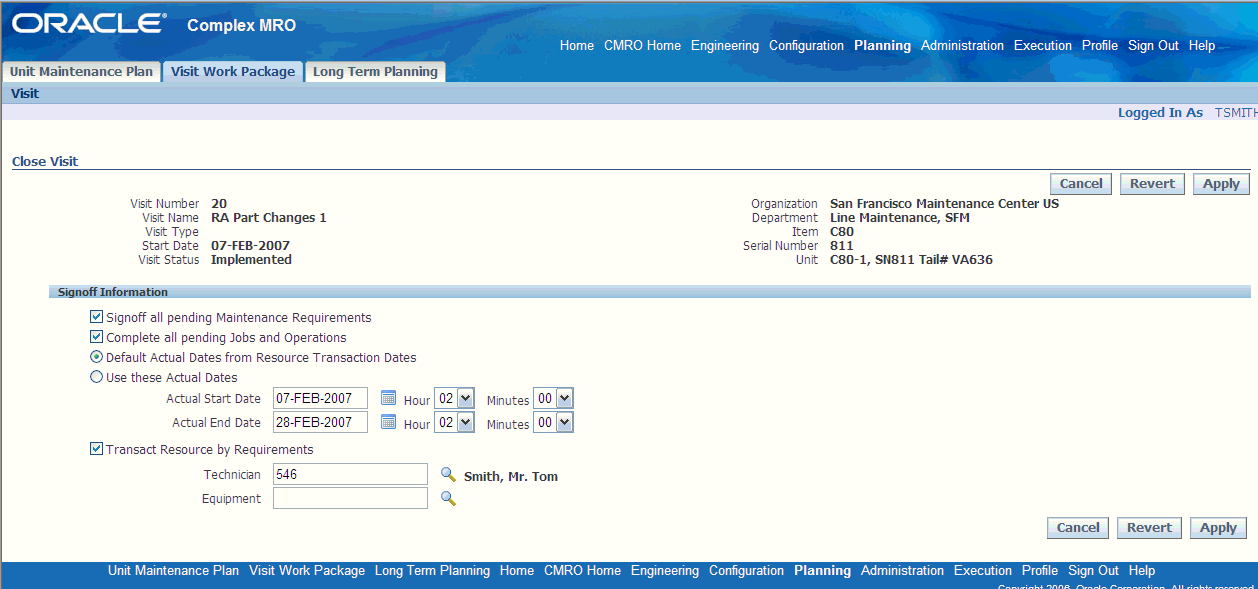This screenshot has height=589, width=1258.
Task: Open Planning footer link
Action: pos(822,571)
